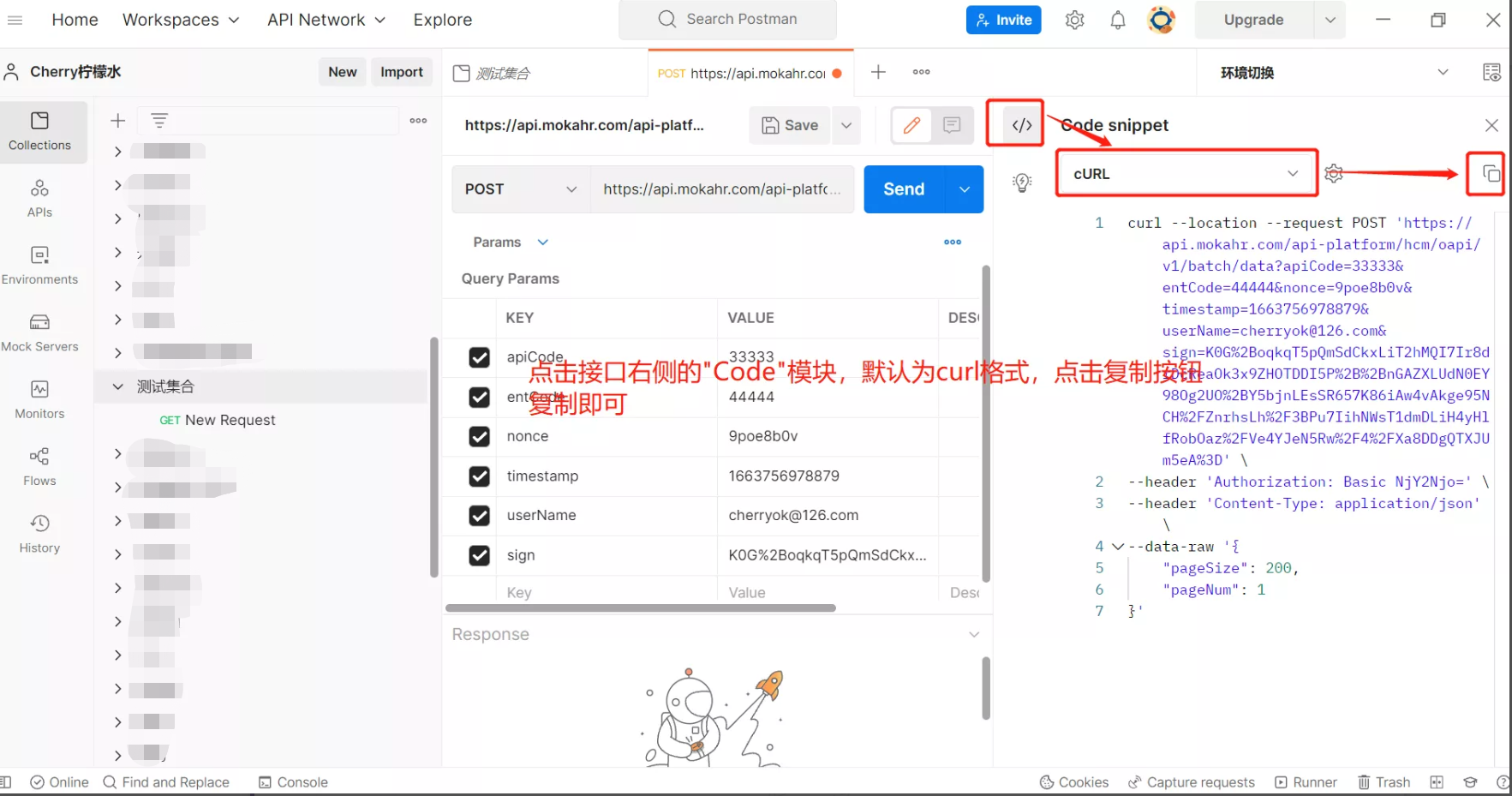Click the params horizontal scrollbar

point(641,608)
